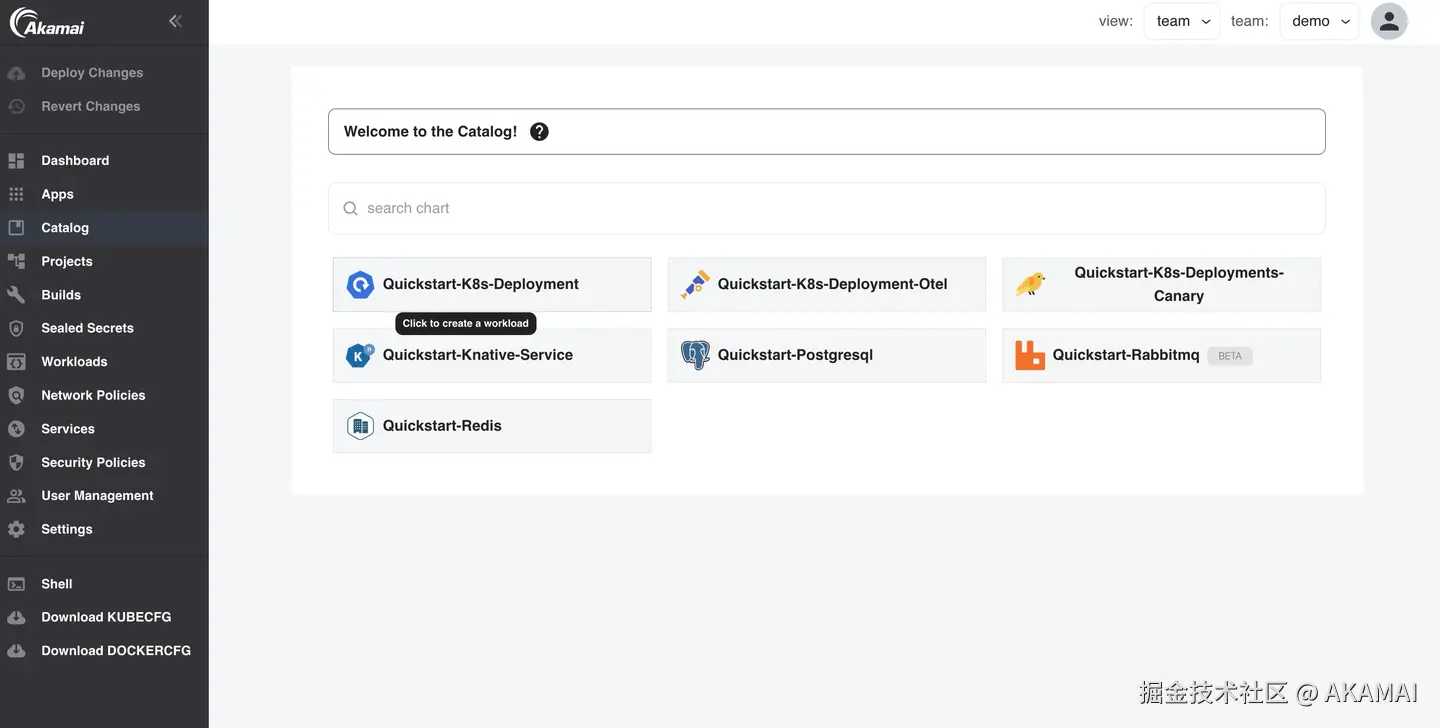Image resolution: width=1440 pixels, height=728 pixels.
Task: Open Quickstart-Knative-Service chart title
Action: 478,355
